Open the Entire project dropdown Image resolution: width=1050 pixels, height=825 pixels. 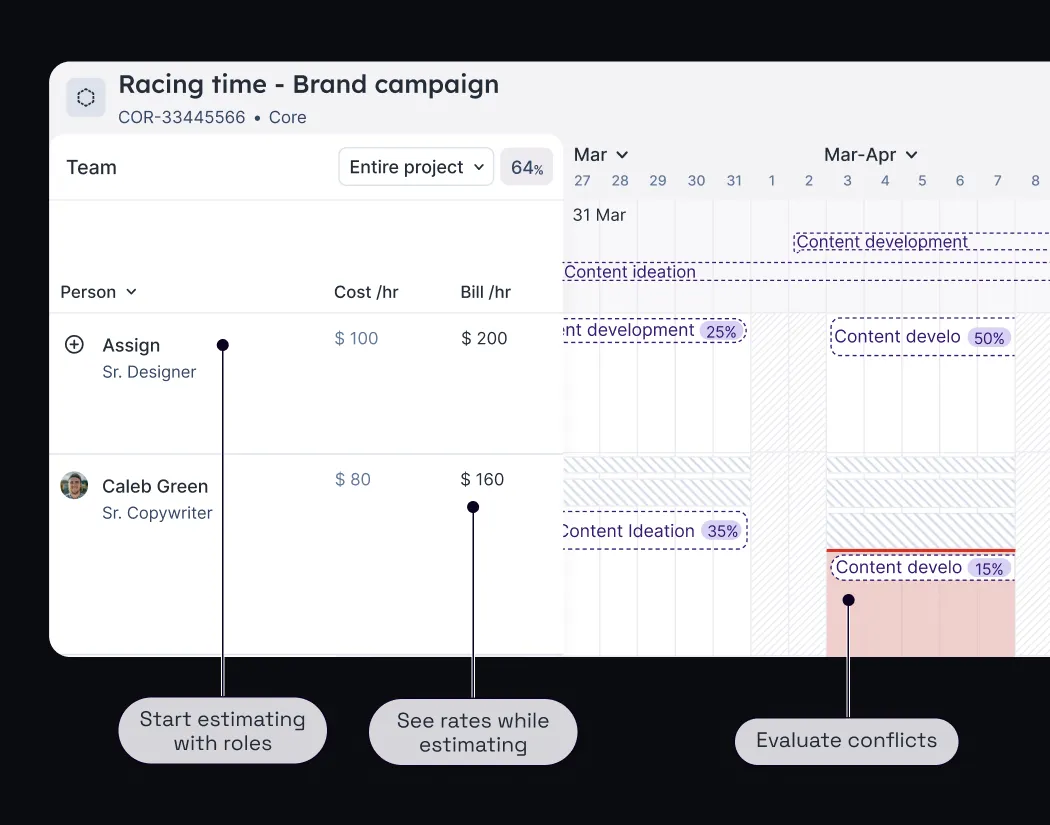click(x=415, y=167)
